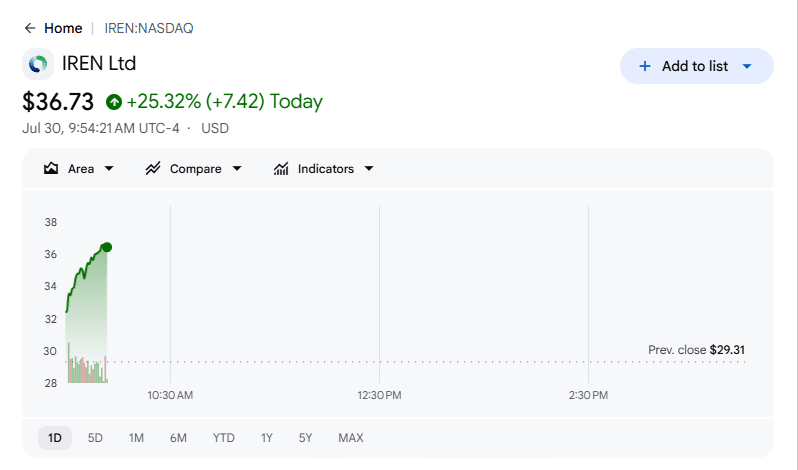
Task: Click the green current price dot on chart
Action: point(106,247)
